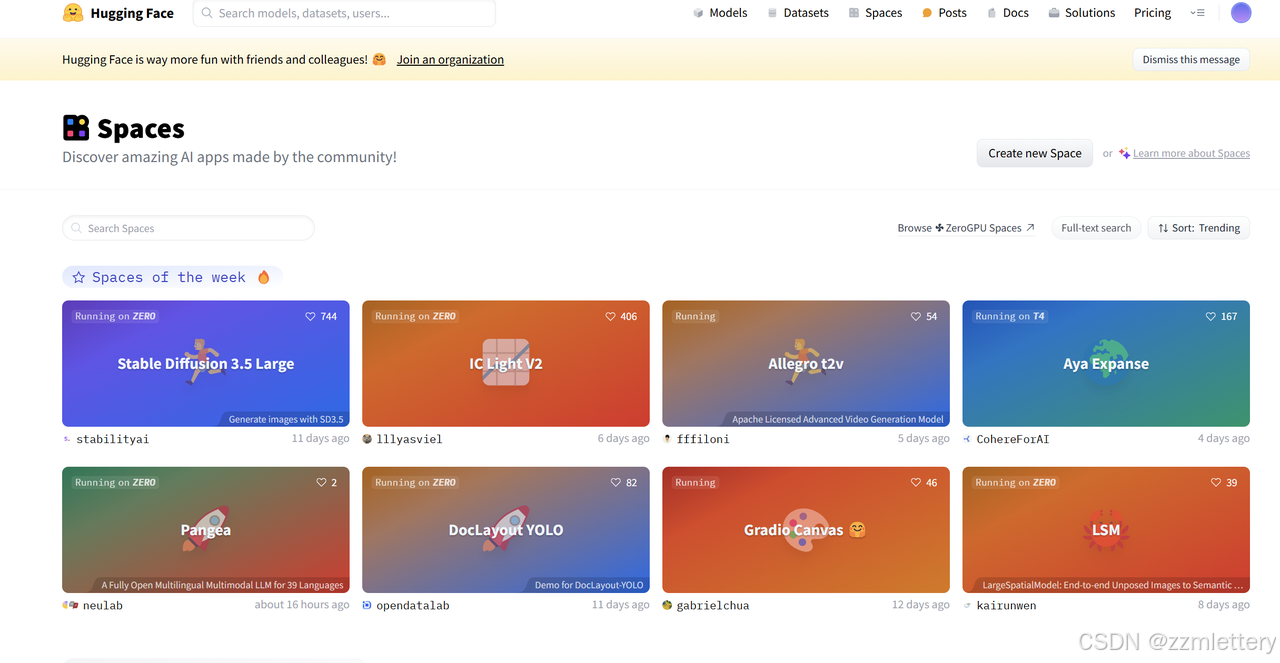Open Pangea space card
This screenshot has height=663, width=1280.
(206, 530)
